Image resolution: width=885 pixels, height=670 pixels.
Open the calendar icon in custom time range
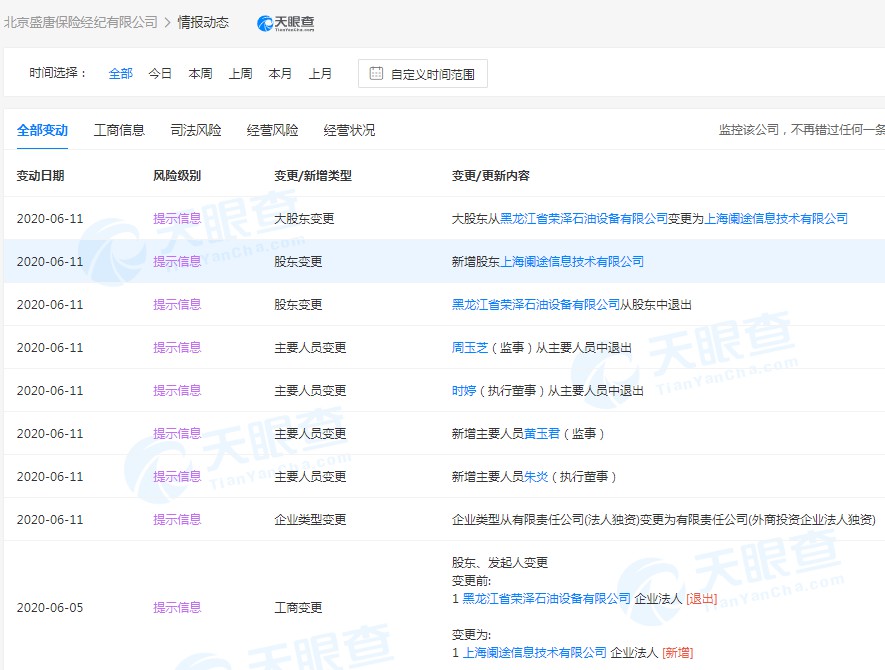click(x=376, y=73)
